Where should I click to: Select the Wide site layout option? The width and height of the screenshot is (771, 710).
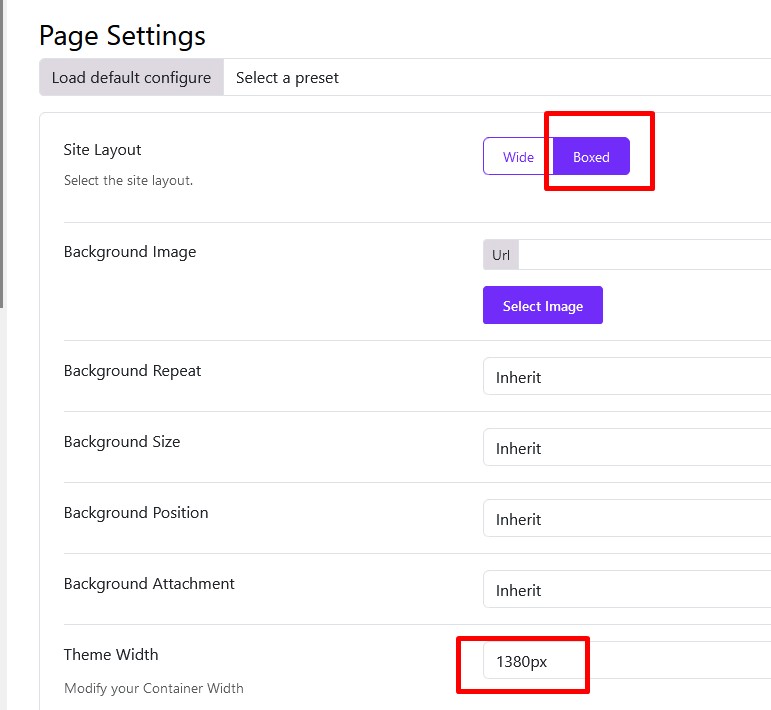pos(518,156)
